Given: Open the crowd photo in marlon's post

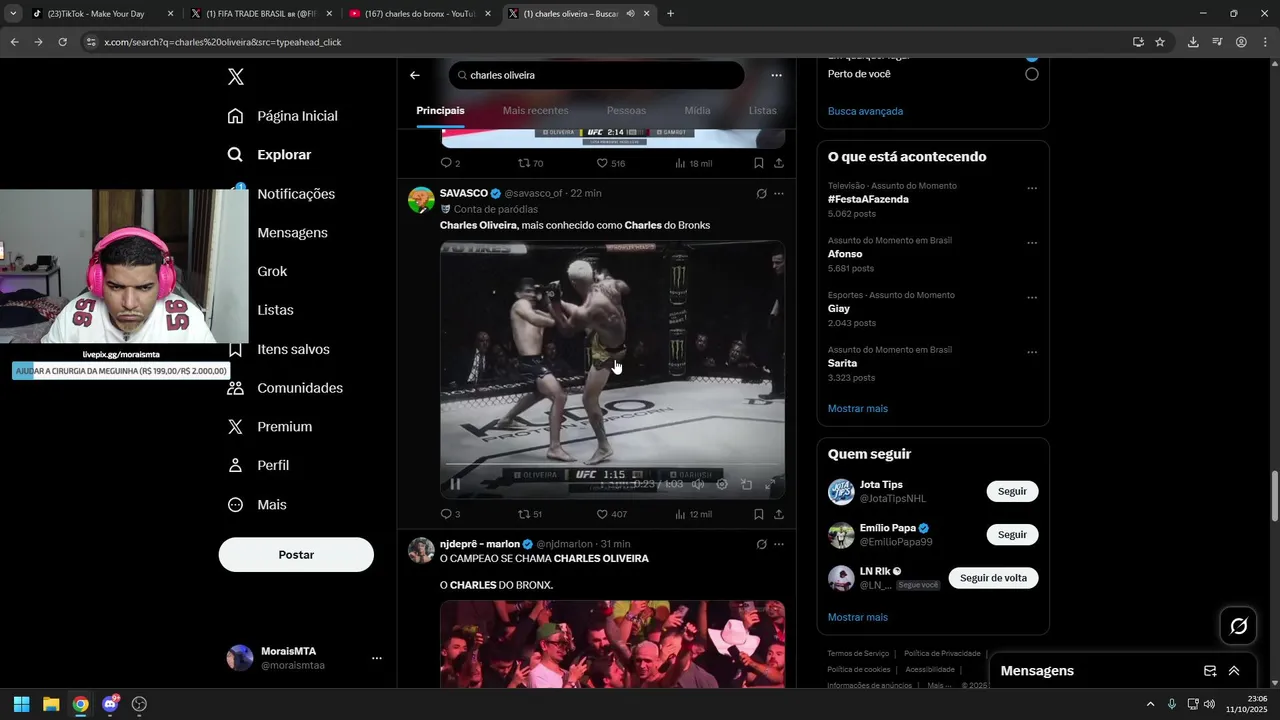Looking at the screenshot, I should point(612,643).
